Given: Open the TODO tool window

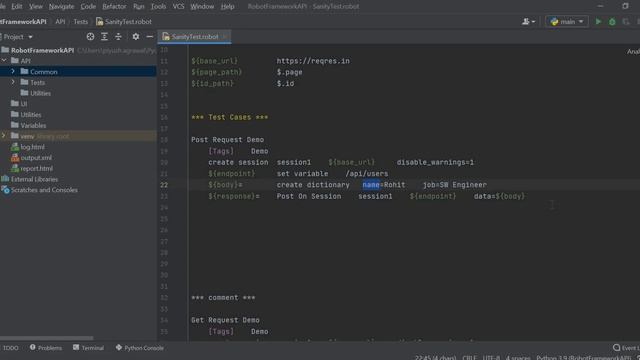Looking at the screenshot, I should point(11,348).
